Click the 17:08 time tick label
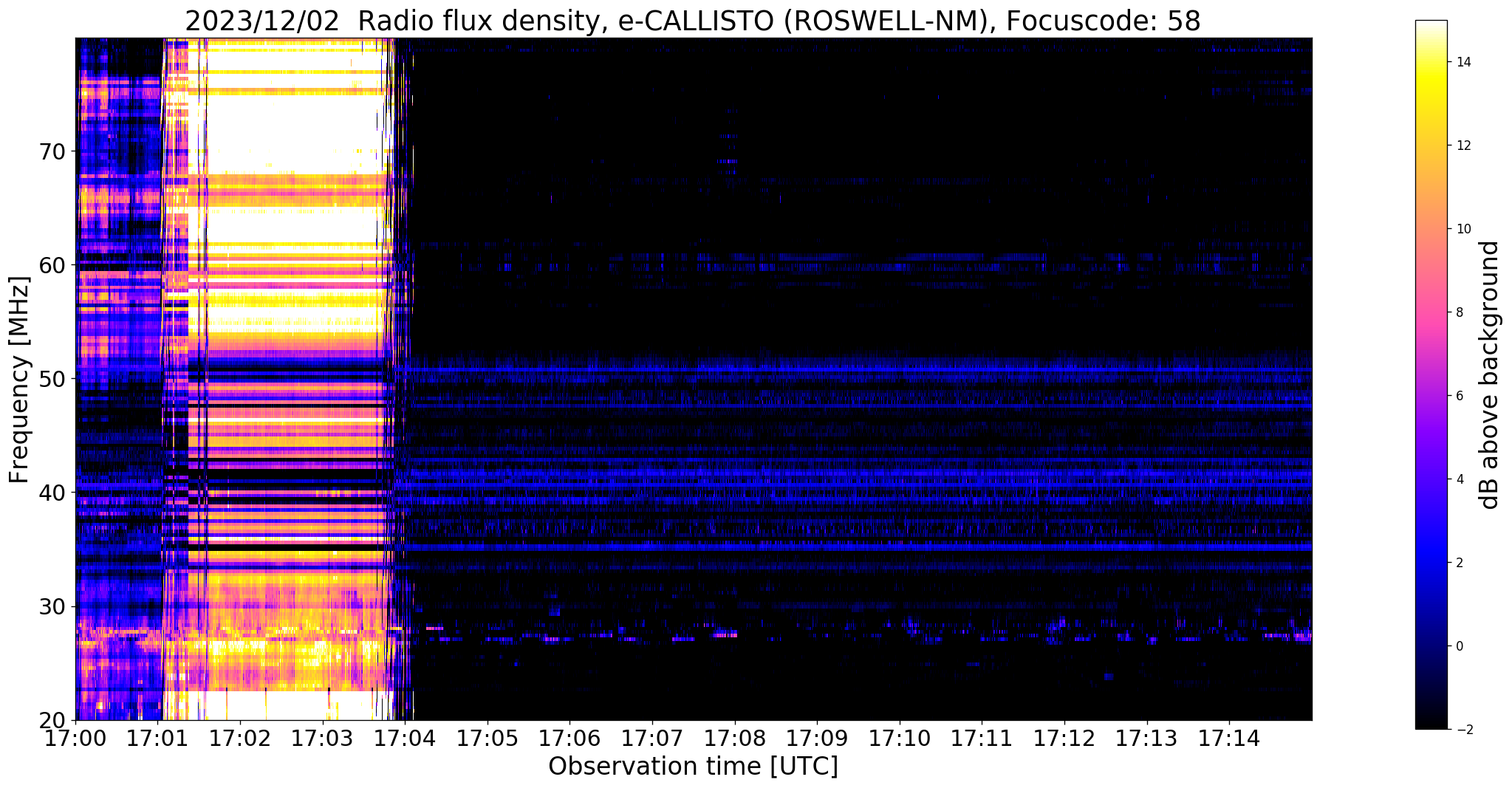 (735, 737)
